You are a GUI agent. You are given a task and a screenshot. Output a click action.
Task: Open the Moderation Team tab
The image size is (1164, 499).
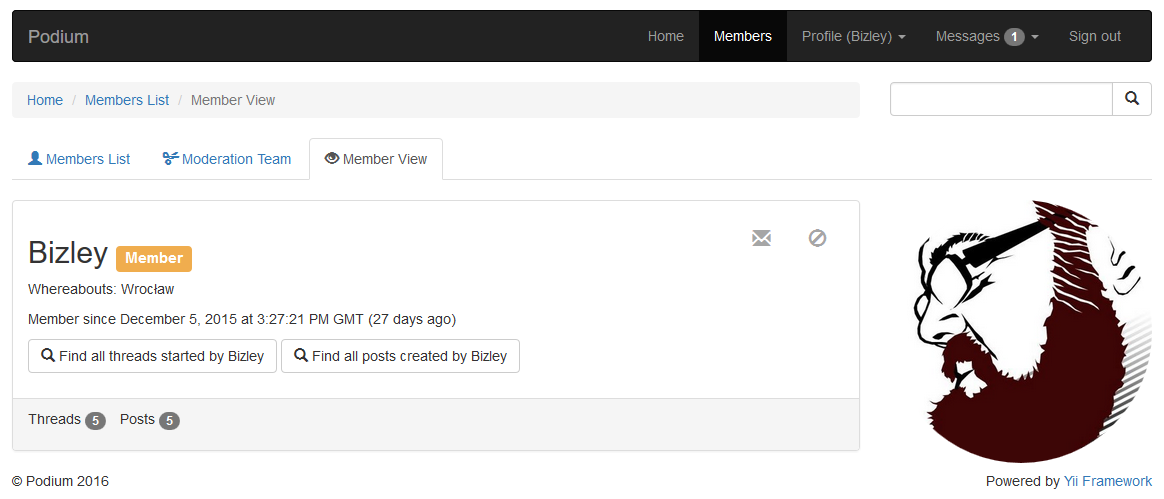pyautogui.click(x=226, y=159)
